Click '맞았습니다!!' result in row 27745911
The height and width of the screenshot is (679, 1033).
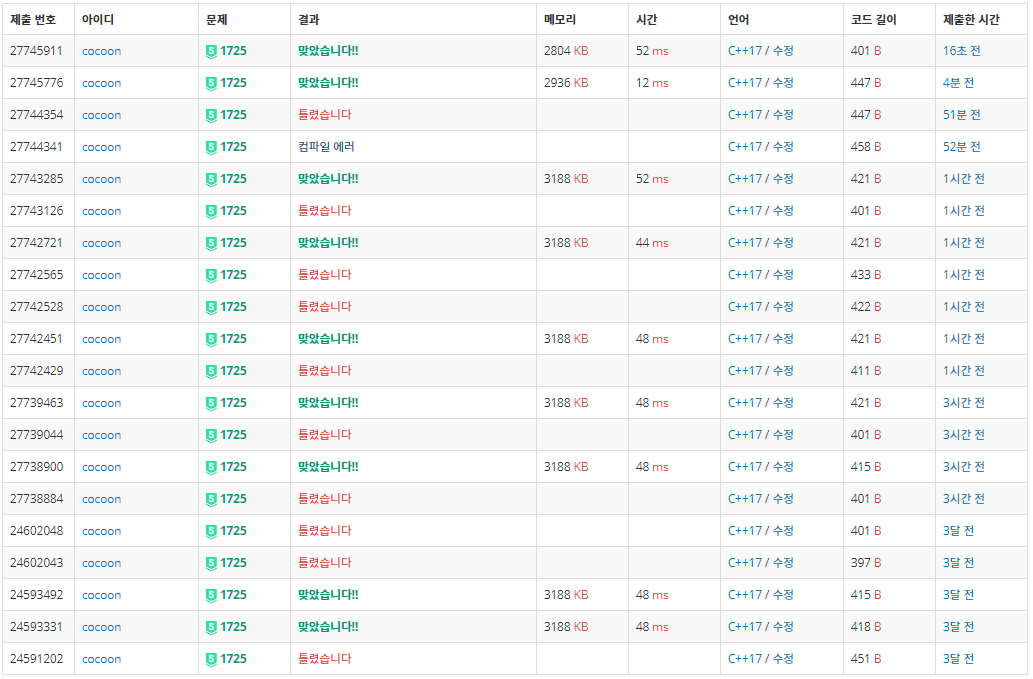point(328,51)
